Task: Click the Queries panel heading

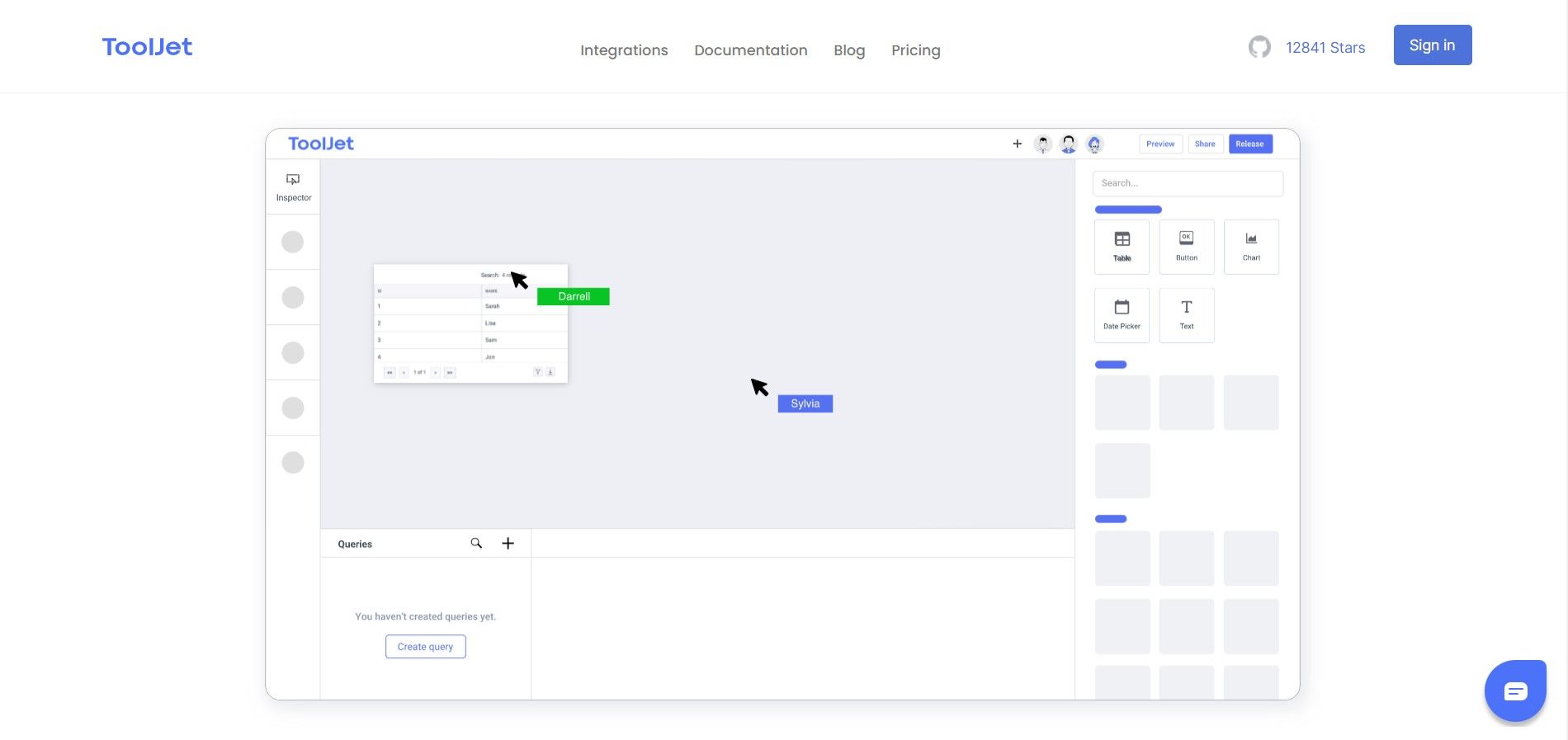Action: coord(355,544)
